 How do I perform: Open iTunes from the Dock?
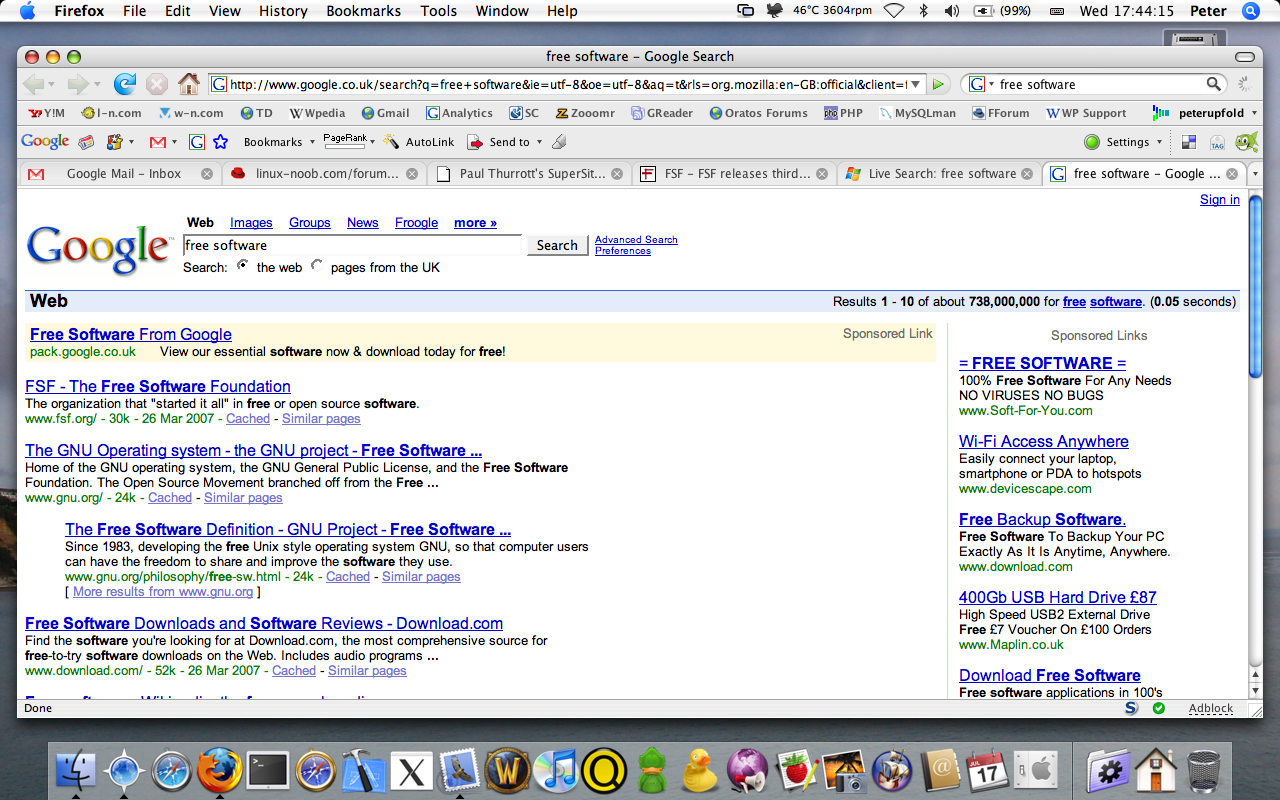tap(555, 770)
